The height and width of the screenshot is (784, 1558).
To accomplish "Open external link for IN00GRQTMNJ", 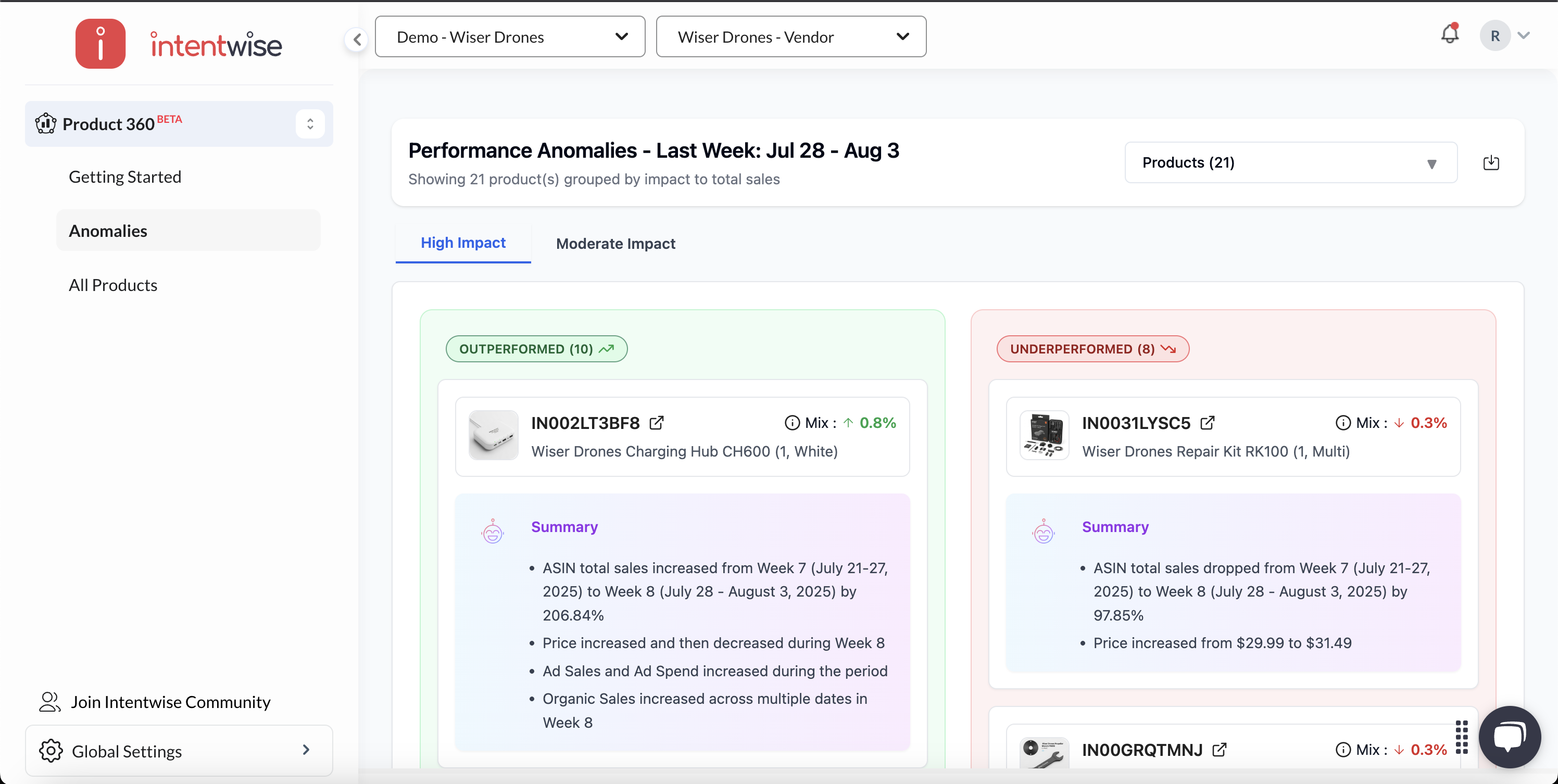I will 1220,750.
